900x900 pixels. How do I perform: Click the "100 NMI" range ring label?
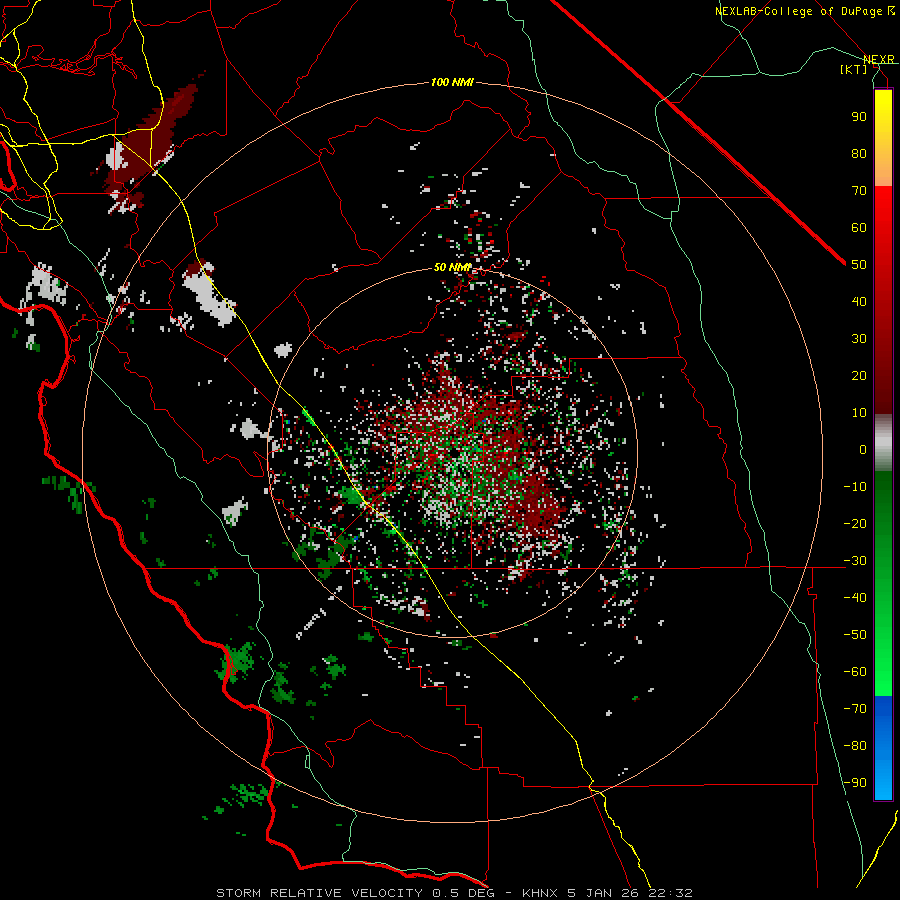pyautogui.click(x=452, y=82)
